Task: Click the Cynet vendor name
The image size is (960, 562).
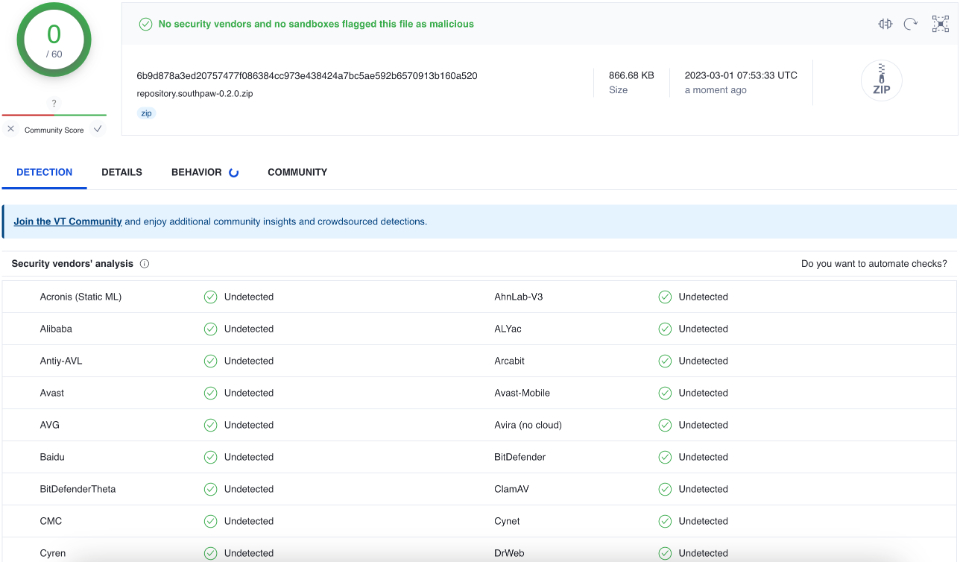Action: (x=507, y=521)
